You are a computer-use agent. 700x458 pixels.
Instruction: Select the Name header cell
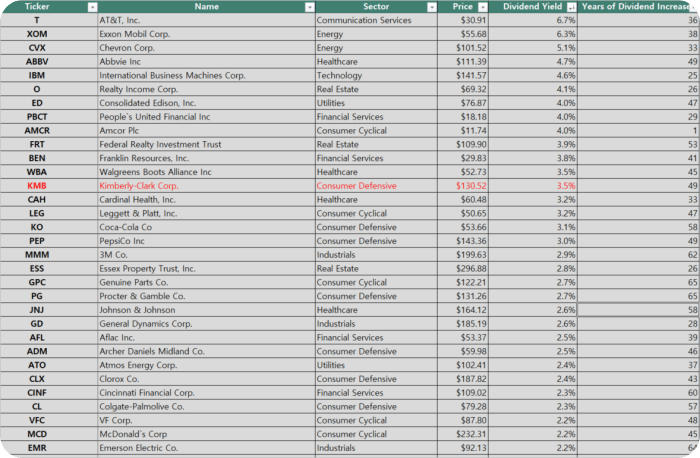(206, 7)
